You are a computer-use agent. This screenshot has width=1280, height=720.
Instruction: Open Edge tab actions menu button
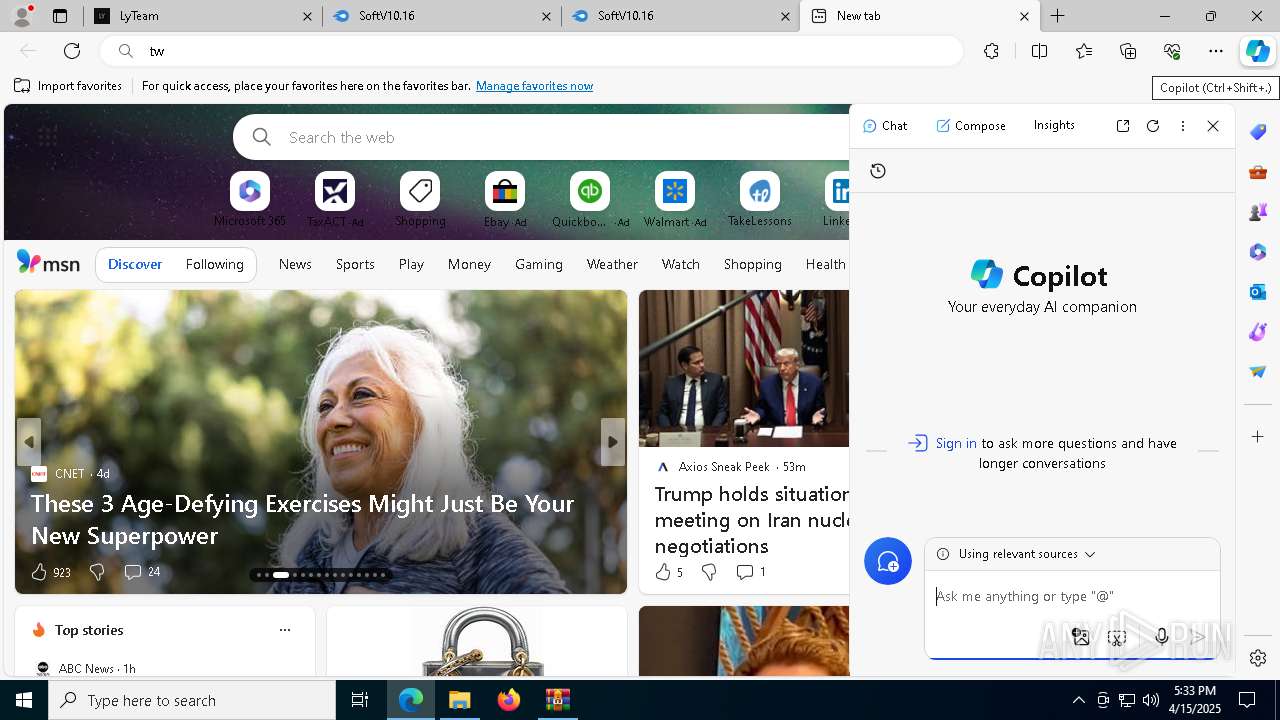[60, 16]
